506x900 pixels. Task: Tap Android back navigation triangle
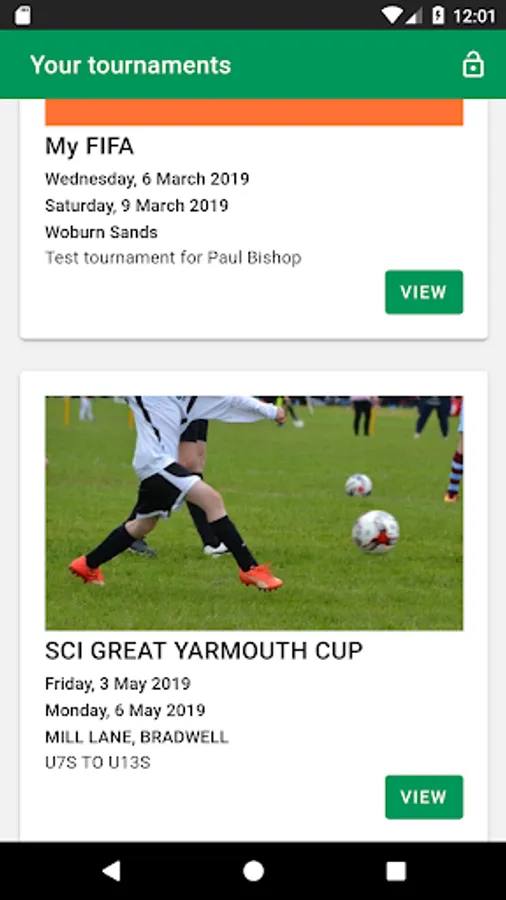[x=111, y=871]
